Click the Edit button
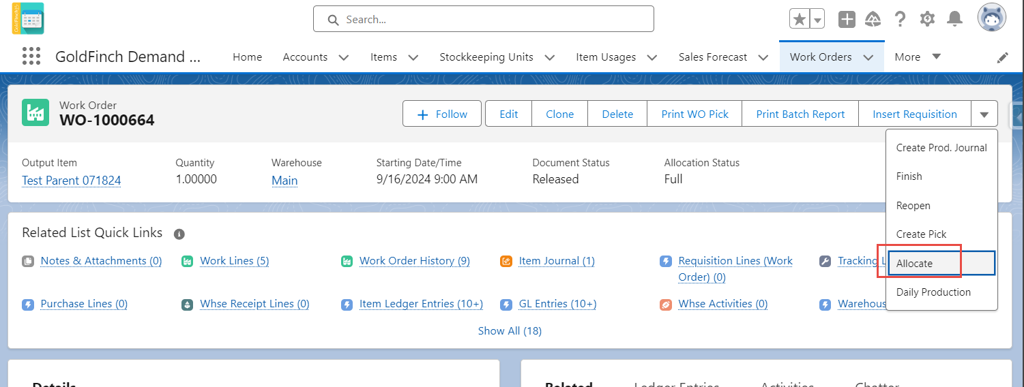The height and width of the screenshot is (387, 1024). click(509, 114)
